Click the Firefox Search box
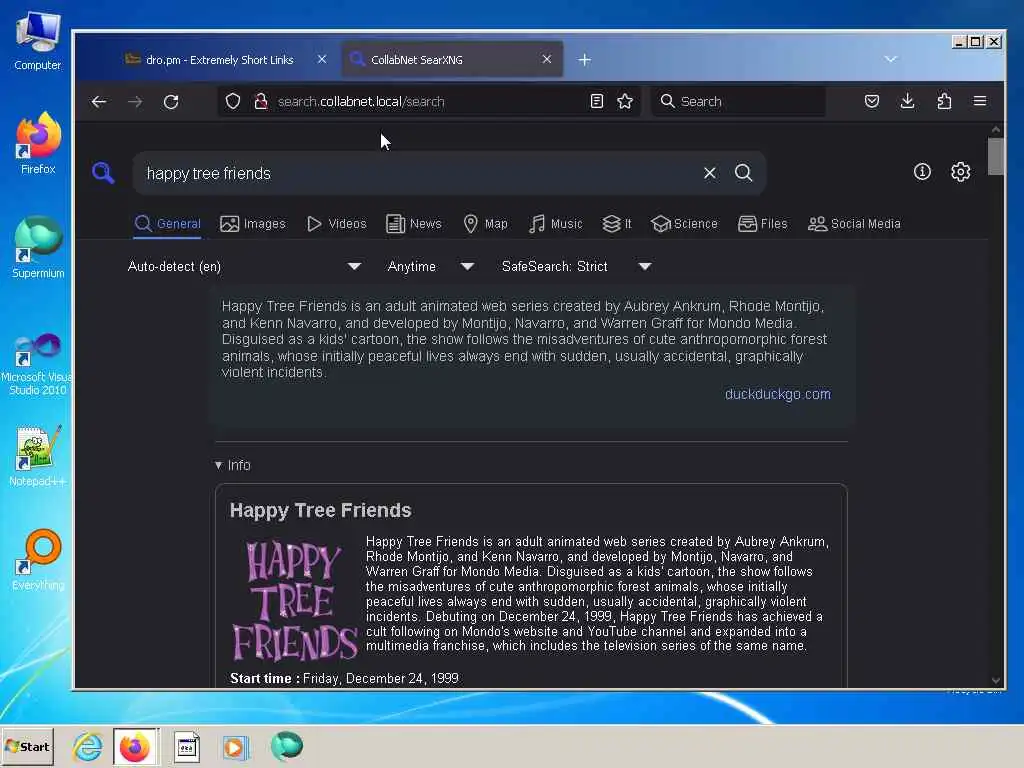Image resolution: width=1024 pixels, height=768 pixels. 739,101
